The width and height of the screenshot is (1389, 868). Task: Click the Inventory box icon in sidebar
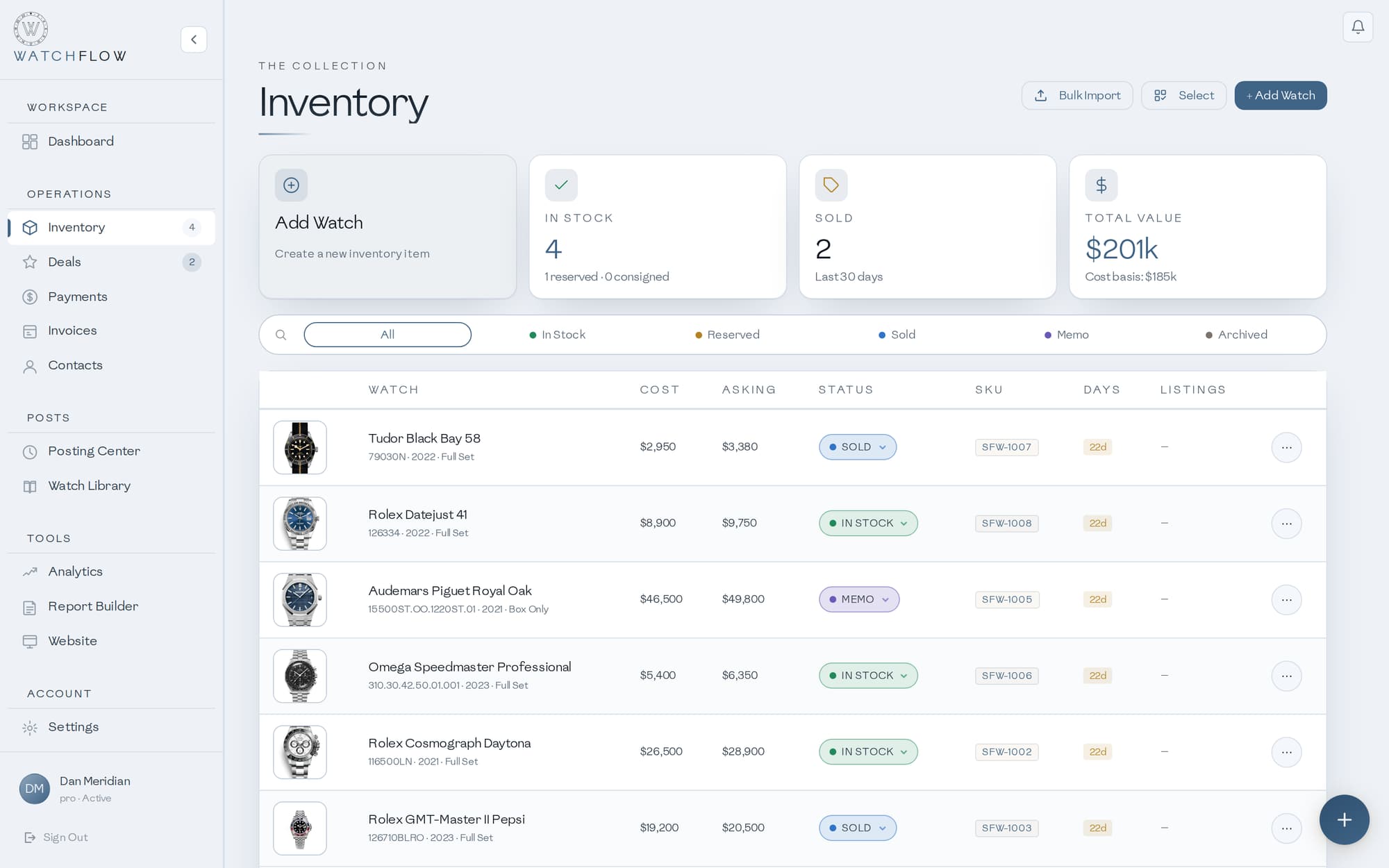(x=30, y=228)
